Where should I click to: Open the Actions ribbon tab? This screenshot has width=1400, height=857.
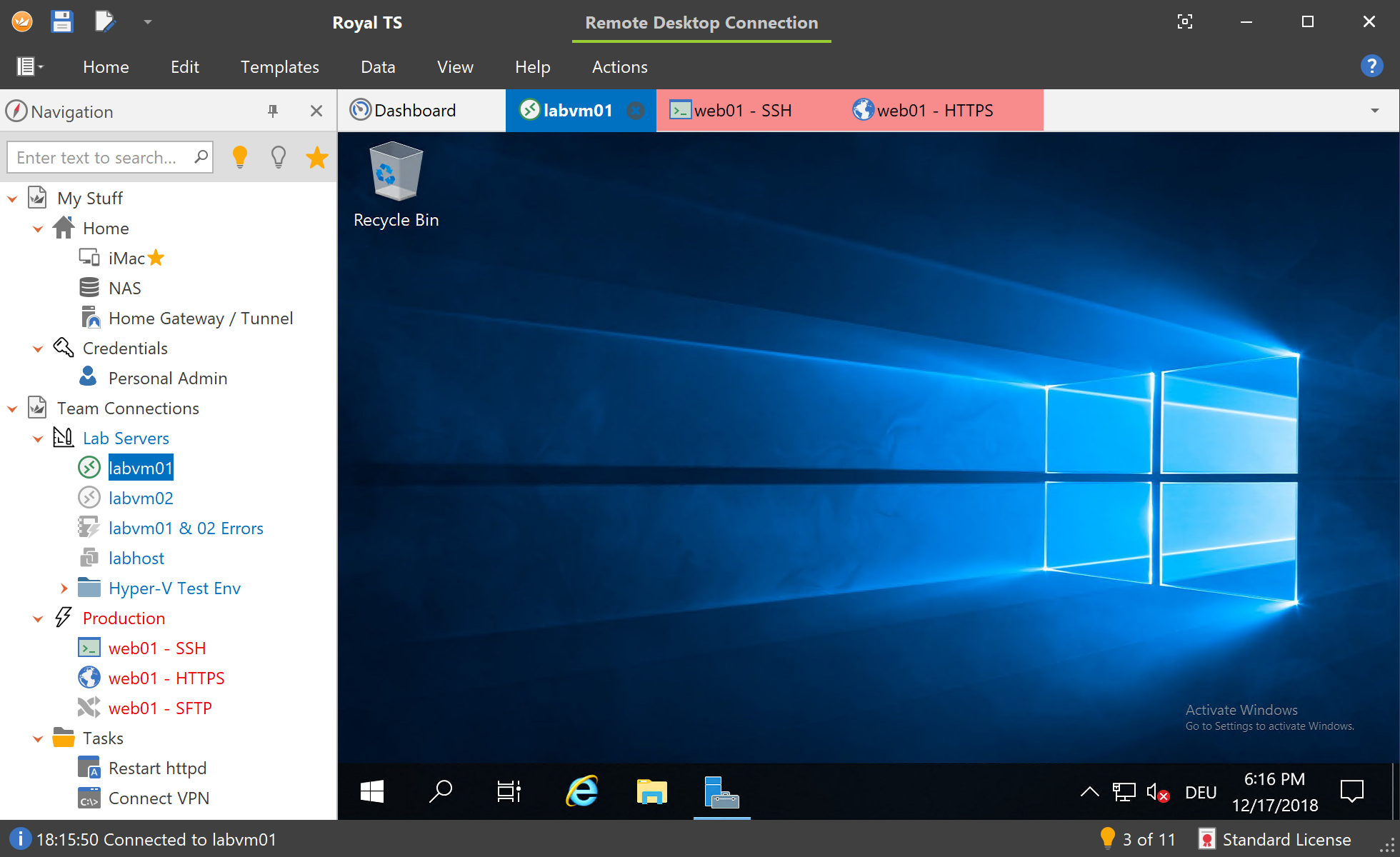pyautogui.click(x=620, y=66)
